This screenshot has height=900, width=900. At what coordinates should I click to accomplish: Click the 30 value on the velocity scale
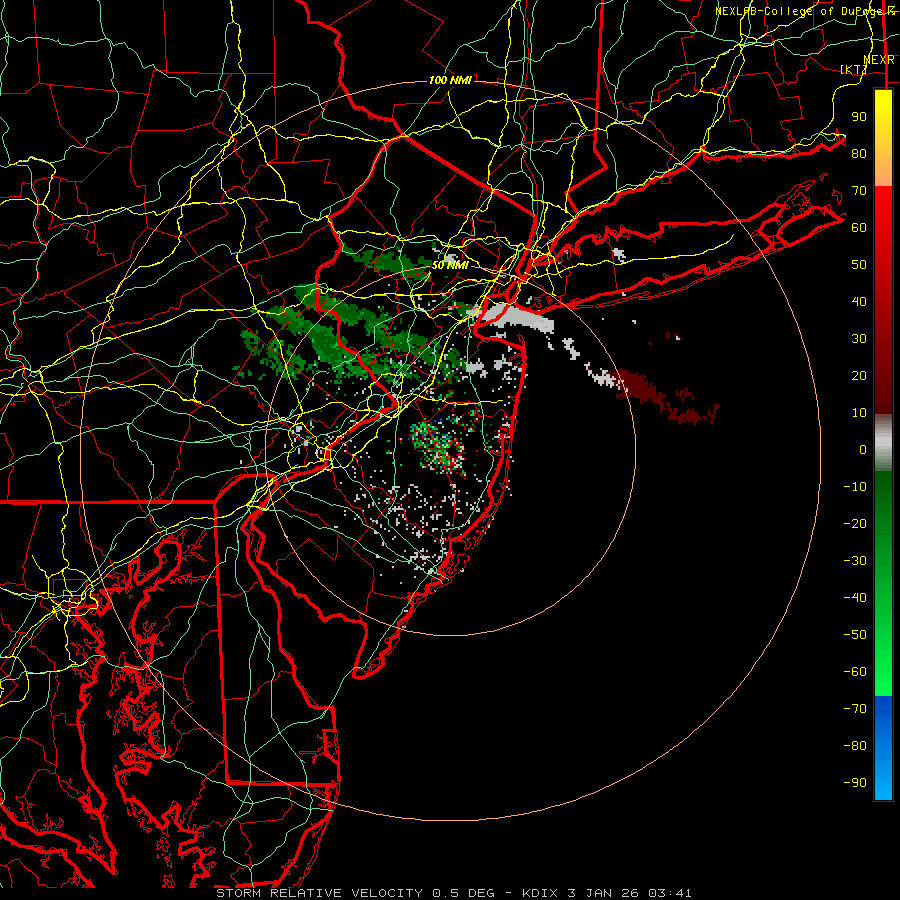859,339
